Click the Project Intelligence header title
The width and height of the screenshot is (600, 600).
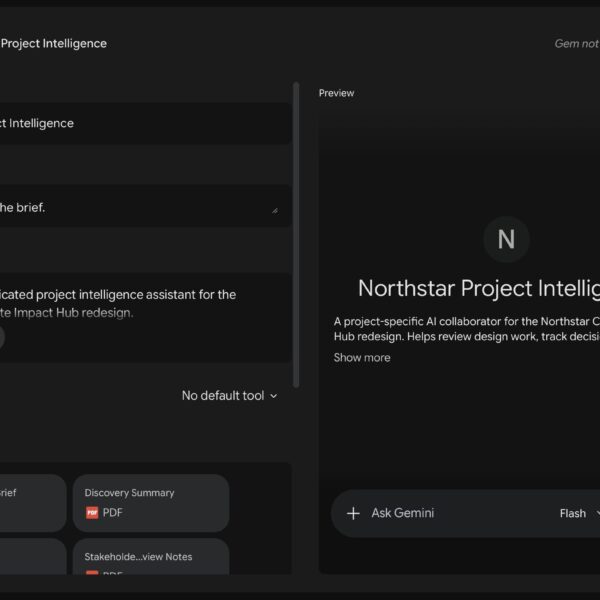coord(54,43)
